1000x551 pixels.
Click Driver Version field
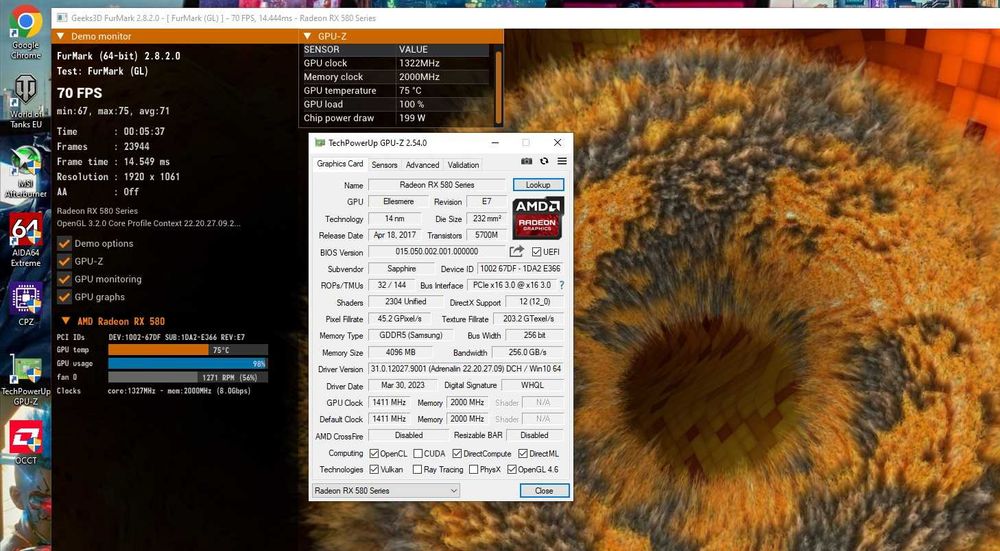466,369
